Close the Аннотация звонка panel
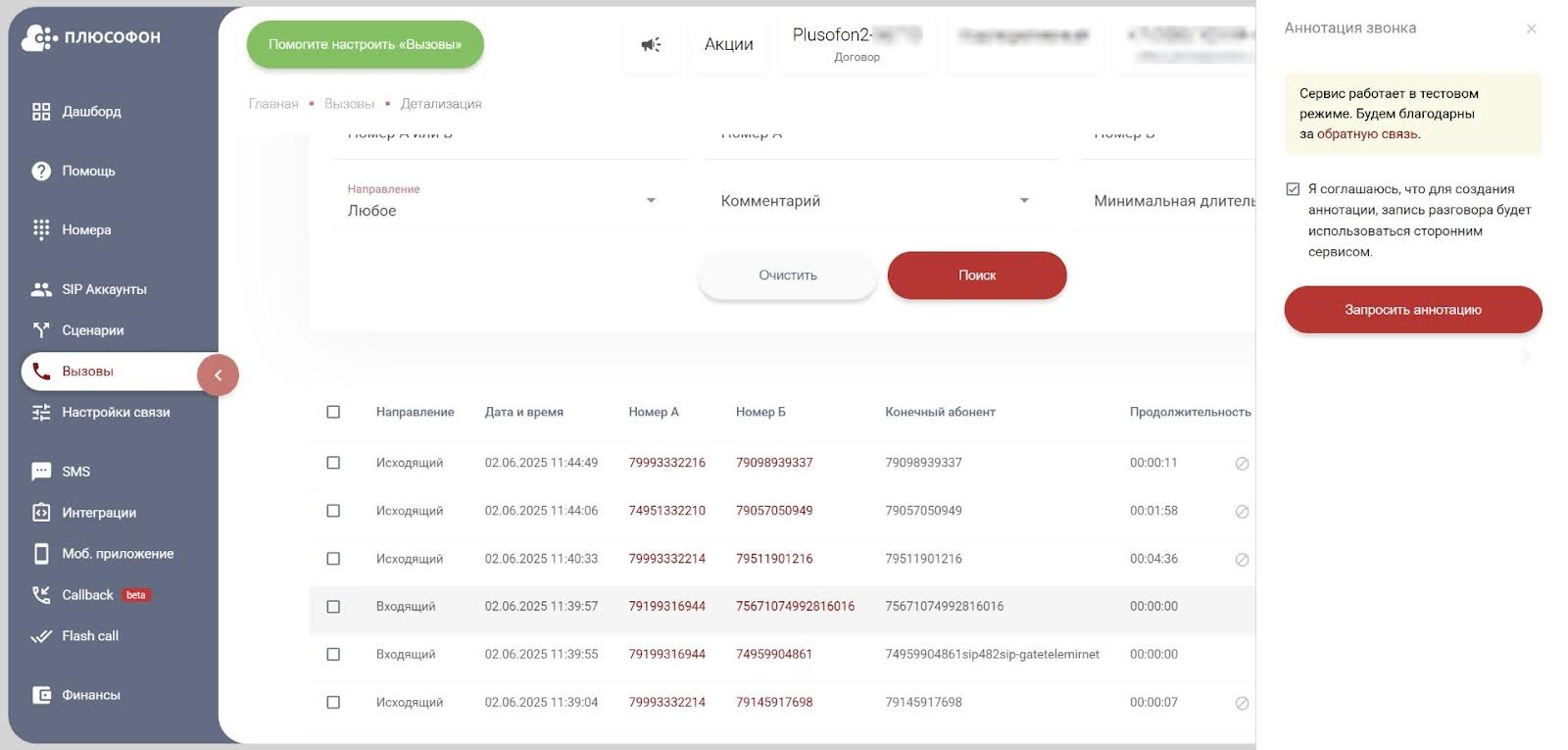 pos(1531,29)
